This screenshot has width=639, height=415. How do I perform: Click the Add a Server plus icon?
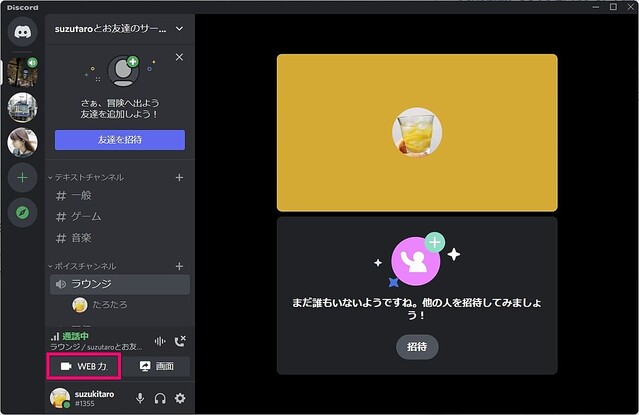pos(22,177)
